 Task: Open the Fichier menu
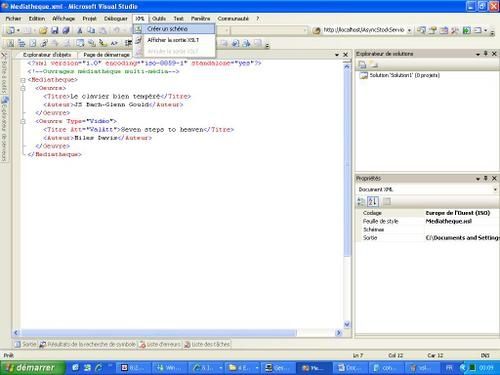coord(13,19)
